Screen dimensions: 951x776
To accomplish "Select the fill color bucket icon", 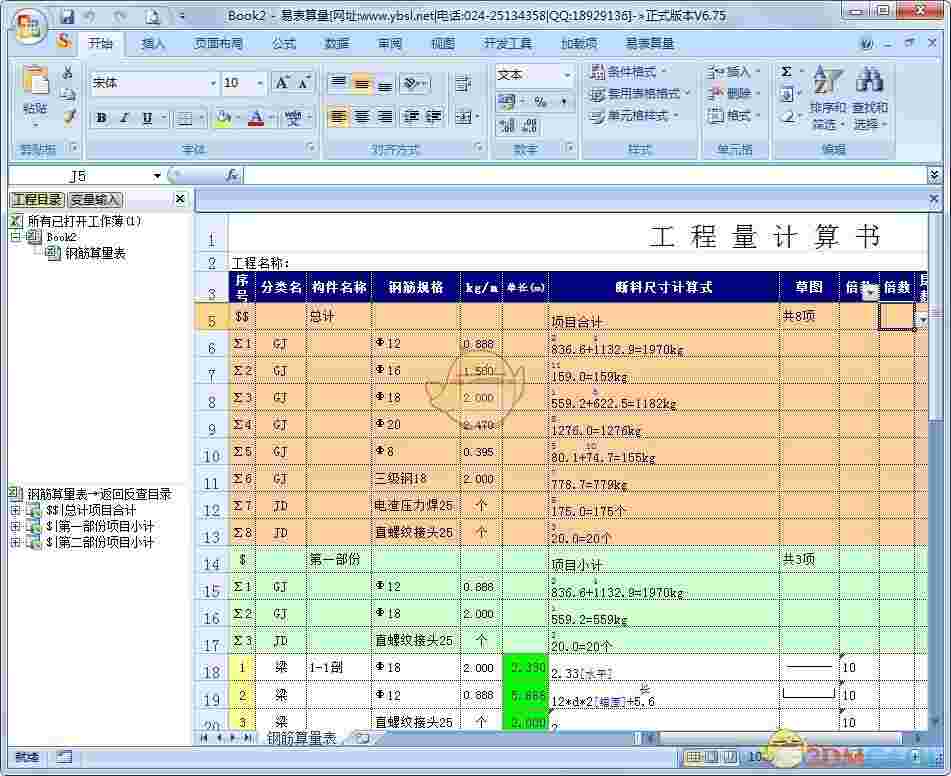I will tap(222, 116).
